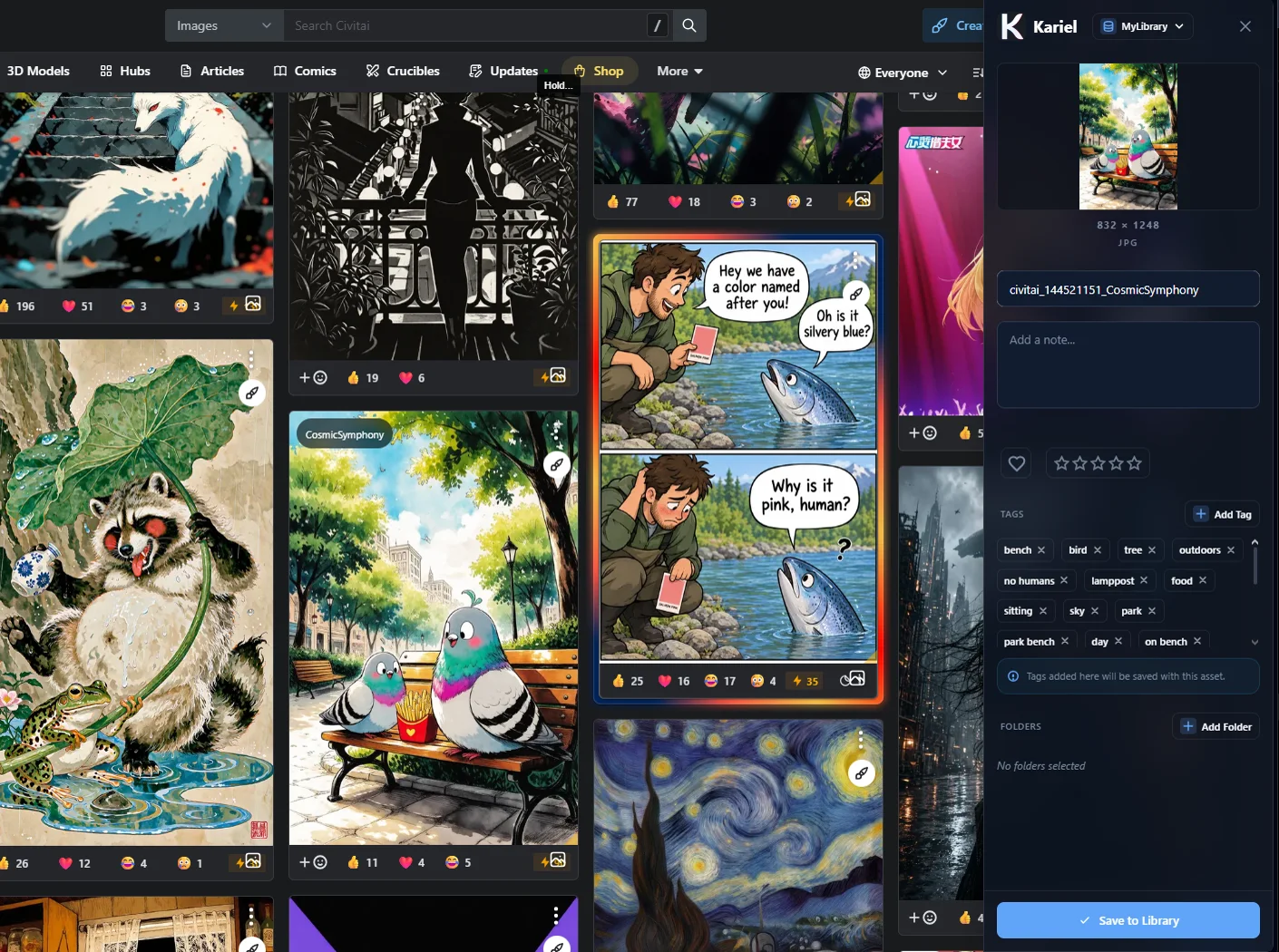Click the search magnifier button
Image resolution: width=1279 pixels, height=952 pixels.
(x=689, y=25)
